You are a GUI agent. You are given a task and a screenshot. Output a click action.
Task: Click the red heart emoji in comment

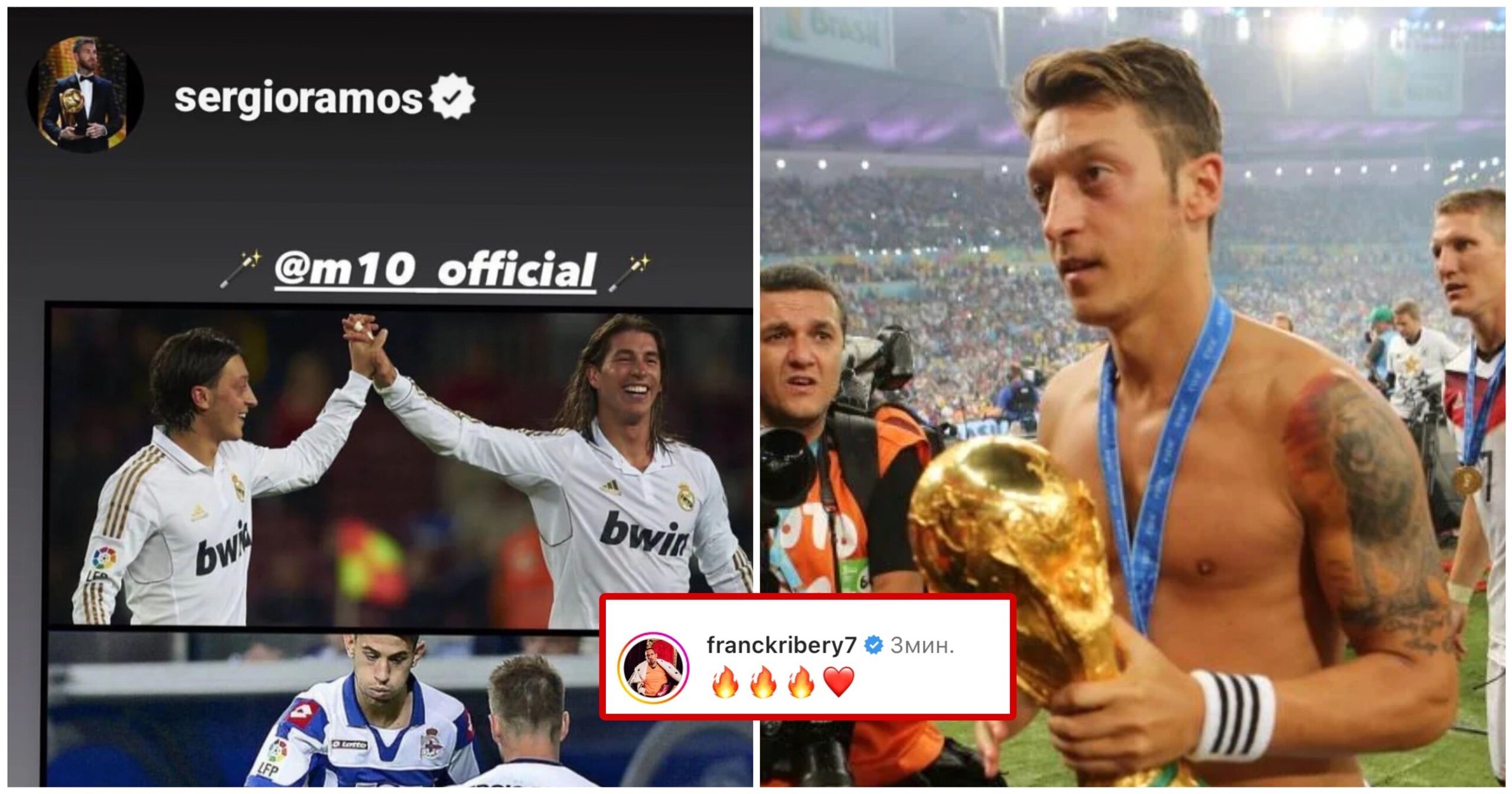839,682
